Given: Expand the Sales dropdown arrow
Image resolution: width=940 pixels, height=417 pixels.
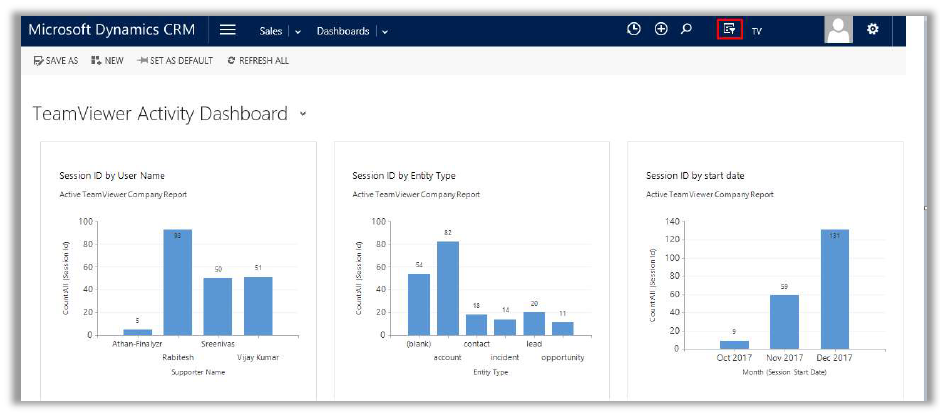Looking at the screenshot, I should (x=298, y=32).
